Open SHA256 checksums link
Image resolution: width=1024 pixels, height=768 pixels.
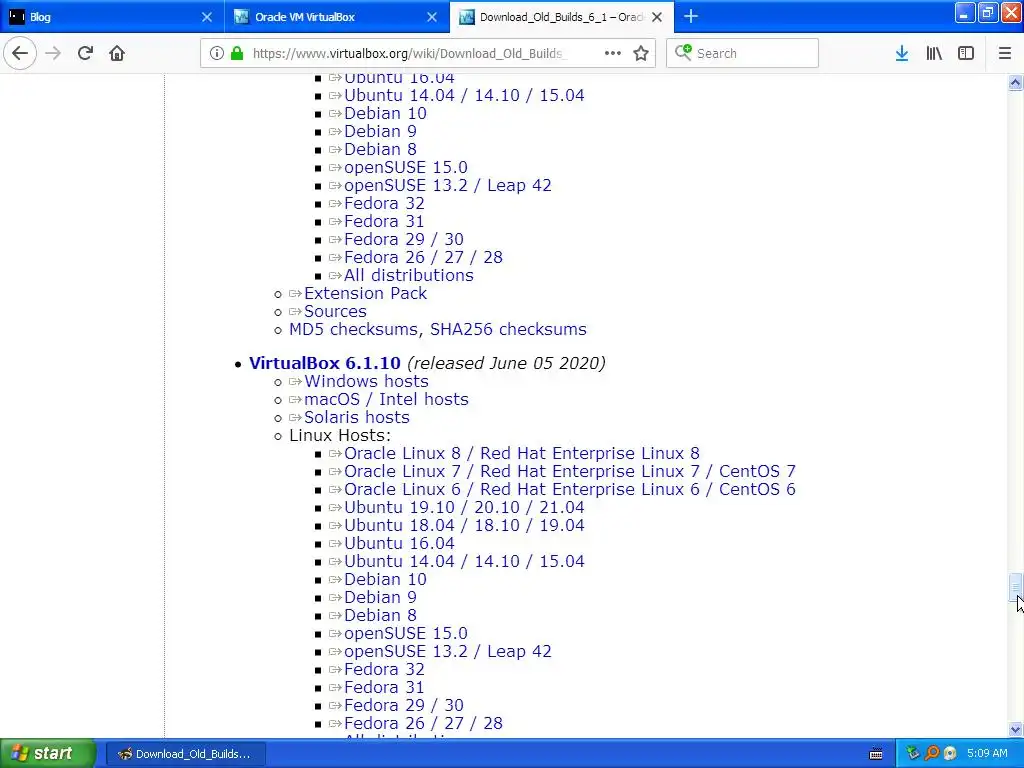coord(508,329)
